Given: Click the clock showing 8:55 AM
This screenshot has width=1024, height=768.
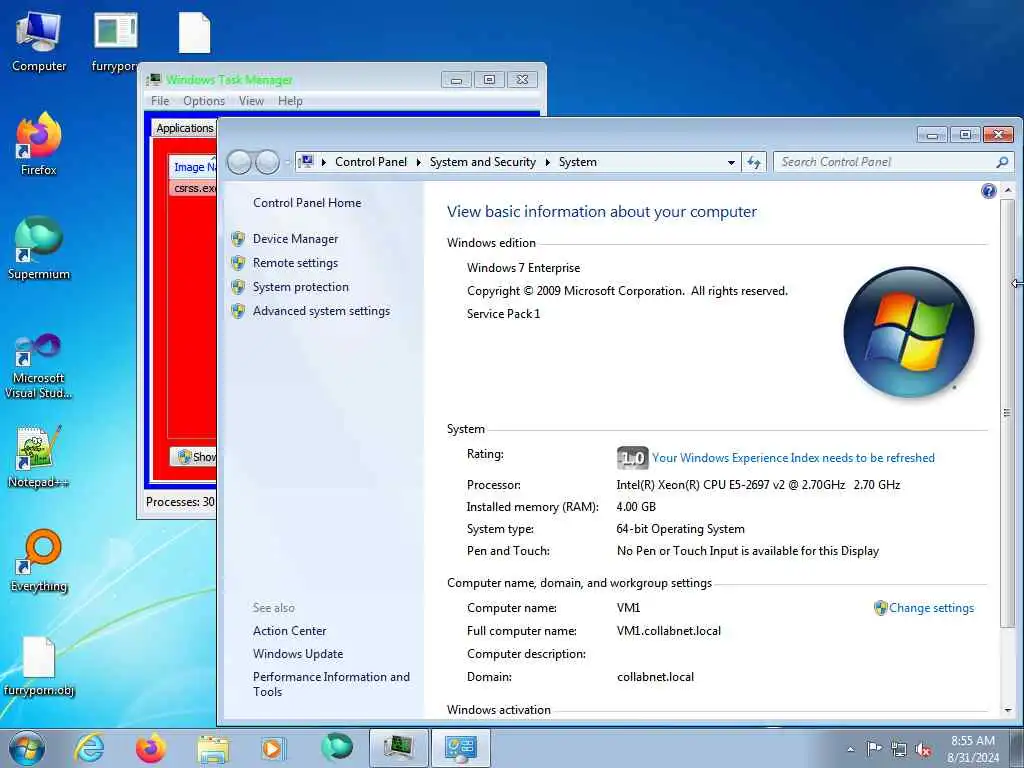Looking at the screenshot, I should coord(972,741).
